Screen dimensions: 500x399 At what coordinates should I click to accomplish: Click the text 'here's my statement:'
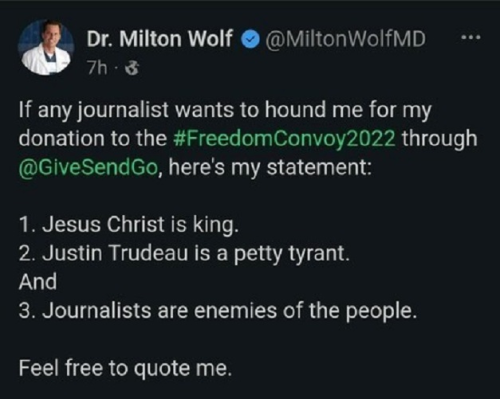point(270,167)
